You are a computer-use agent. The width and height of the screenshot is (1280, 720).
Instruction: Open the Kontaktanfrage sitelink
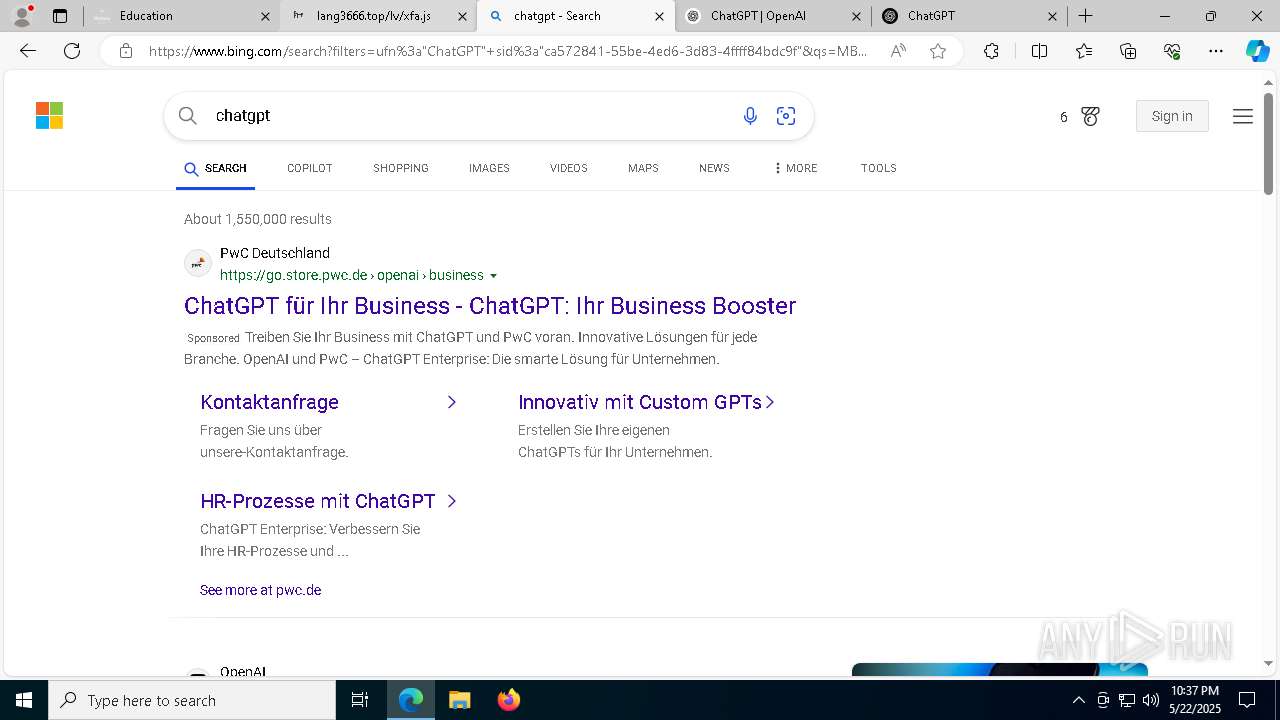click(269, 402)
